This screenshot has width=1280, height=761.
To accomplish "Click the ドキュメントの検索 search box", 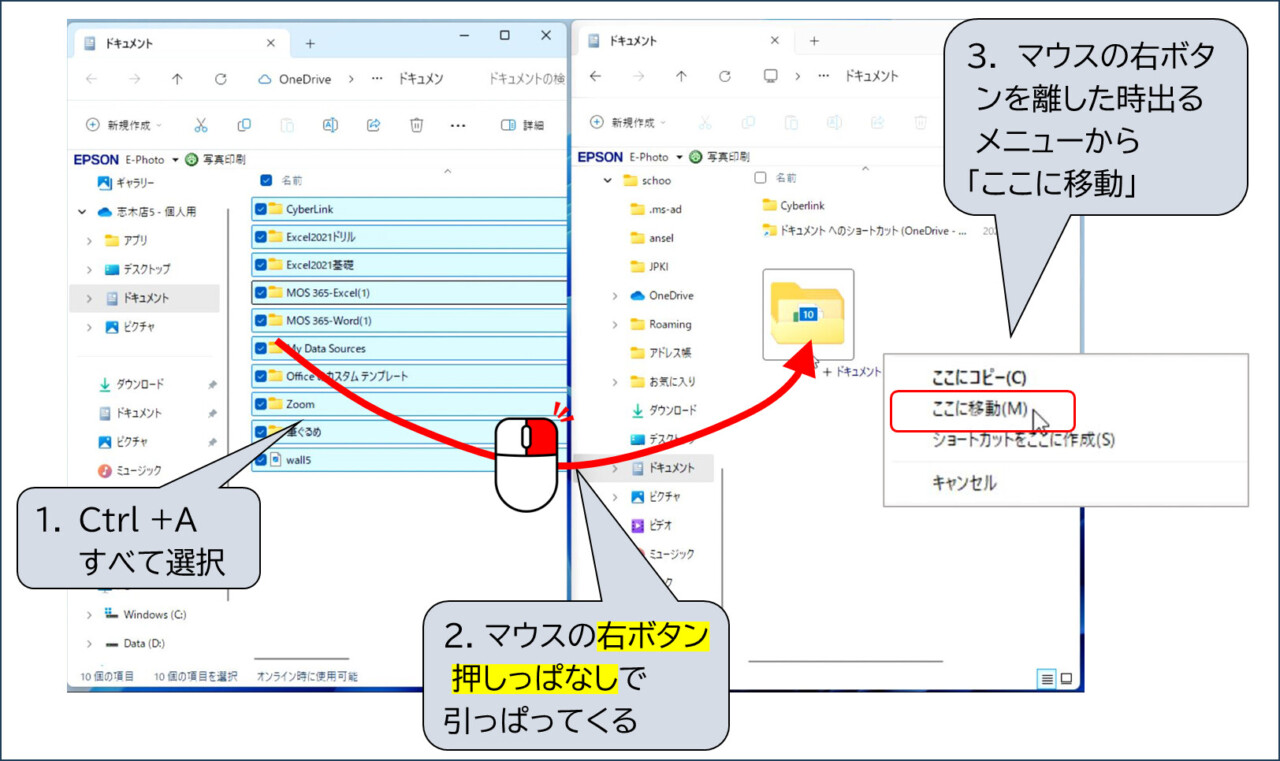I will [x=525, y=79].
